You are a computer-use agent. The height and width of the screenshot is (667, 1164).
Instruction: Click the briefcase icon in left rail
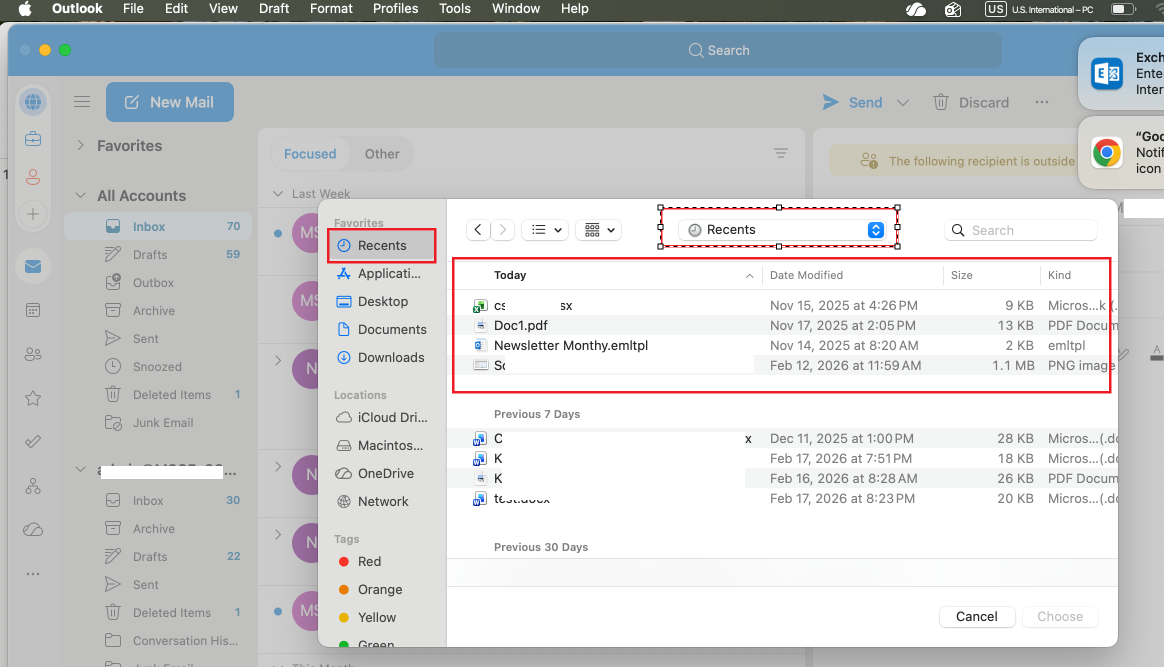click(x=33, y=139)
